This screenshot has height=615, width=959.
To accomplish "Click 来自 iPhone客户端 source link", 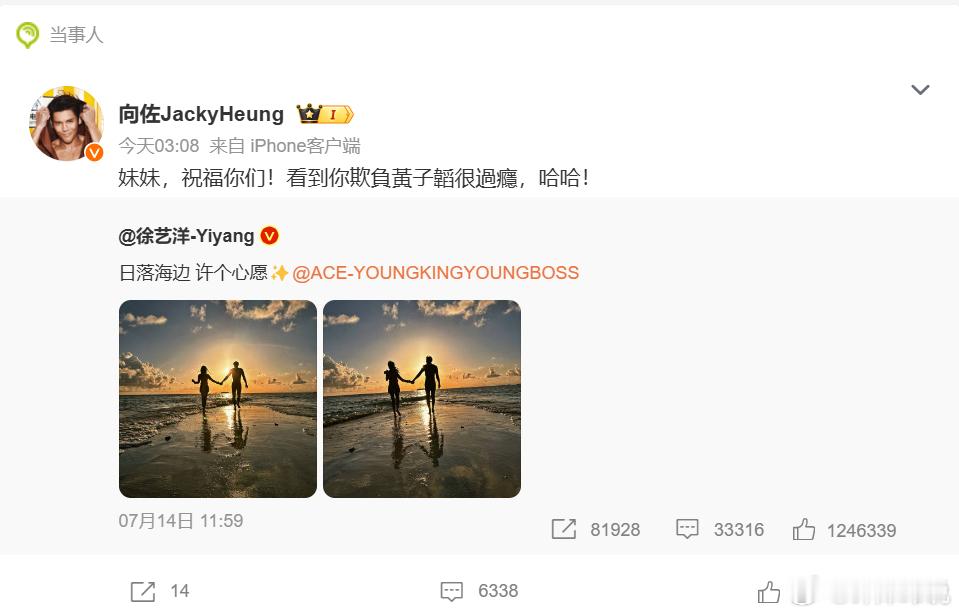I will pyautogui.click(x=284, y=146).
